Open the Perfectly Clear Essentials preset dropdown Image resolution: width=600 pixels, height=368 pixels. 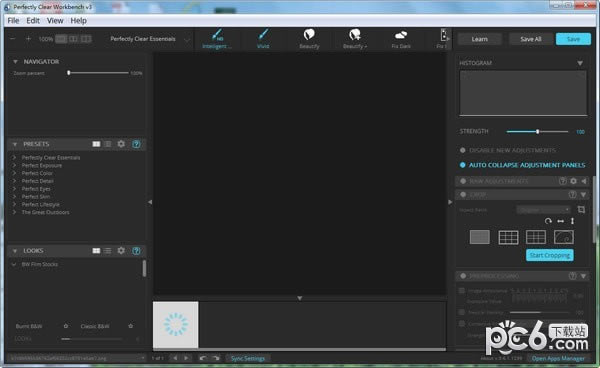point(149,39)
